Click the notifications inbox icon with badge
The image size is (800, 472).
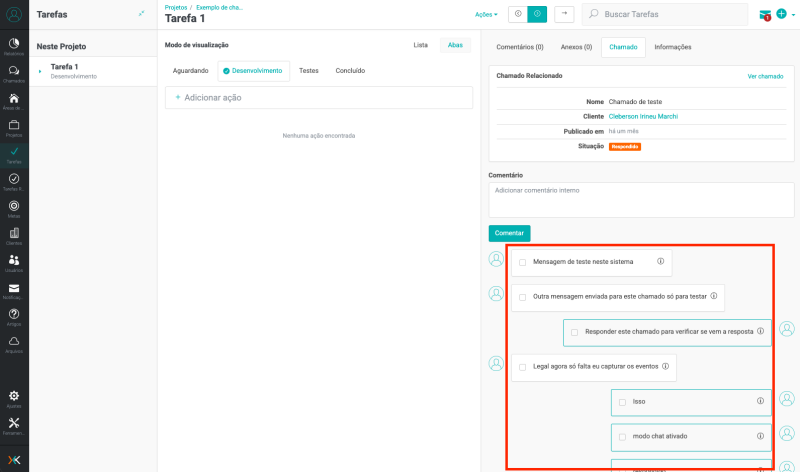(x=765, y=15)
